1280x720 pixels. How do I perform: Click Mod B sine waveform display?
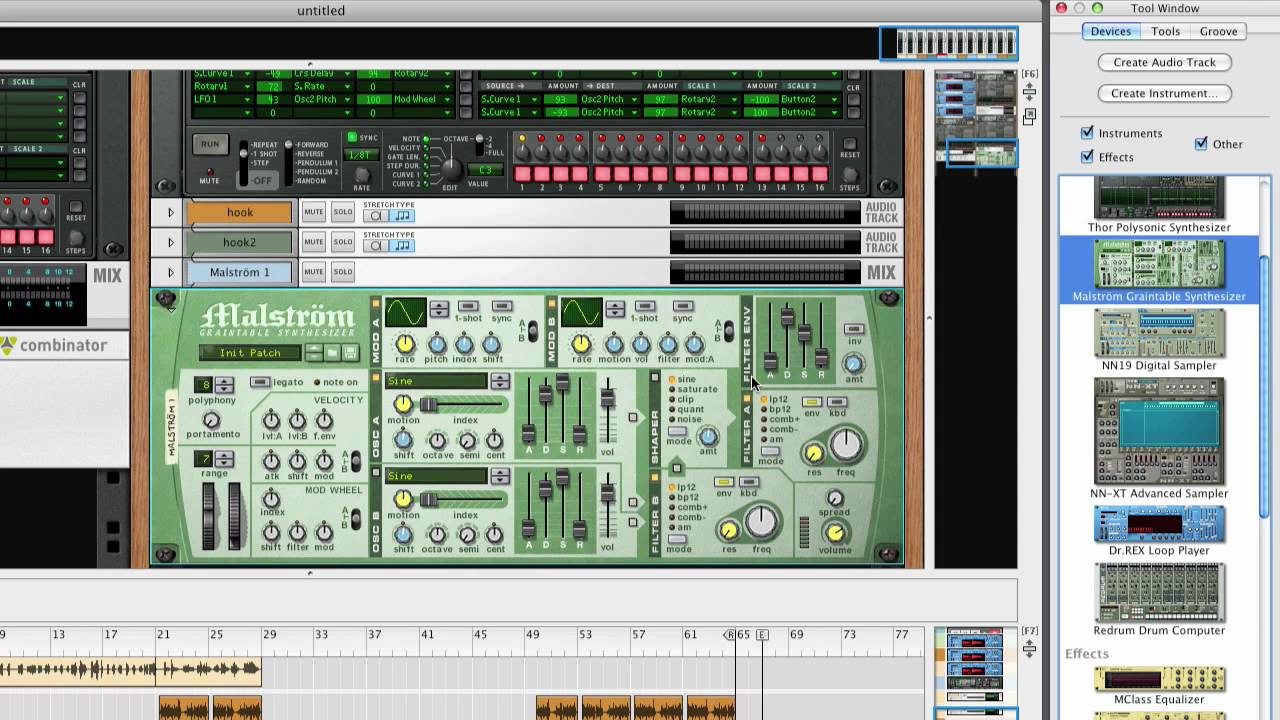click(x=581, y=313)
